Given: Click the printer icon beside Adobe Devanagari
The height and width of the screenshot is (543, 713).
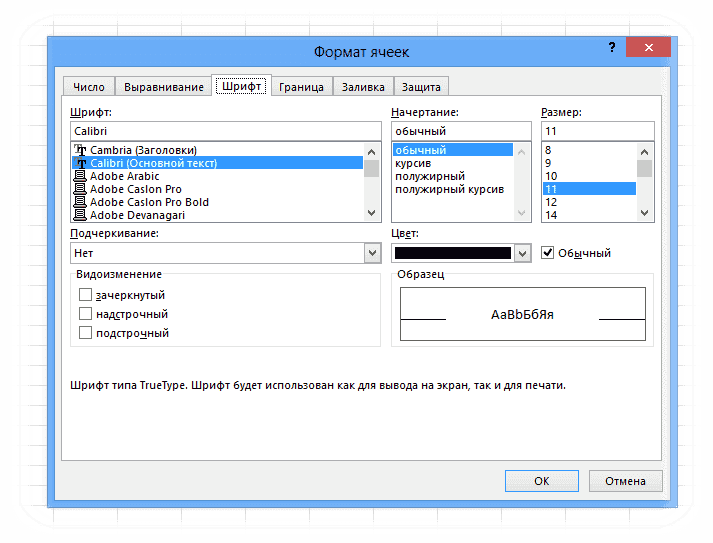Looking at the screenshot, I should [80, 215].
